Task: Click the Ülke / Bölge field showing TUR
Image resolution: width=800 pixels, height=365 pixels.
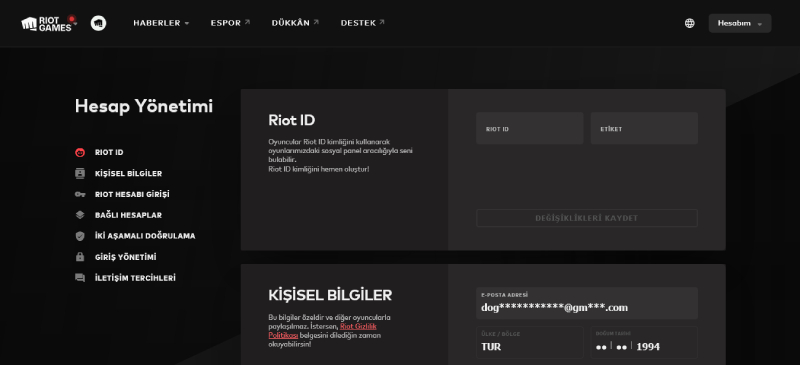Action: tap(530, 343)
